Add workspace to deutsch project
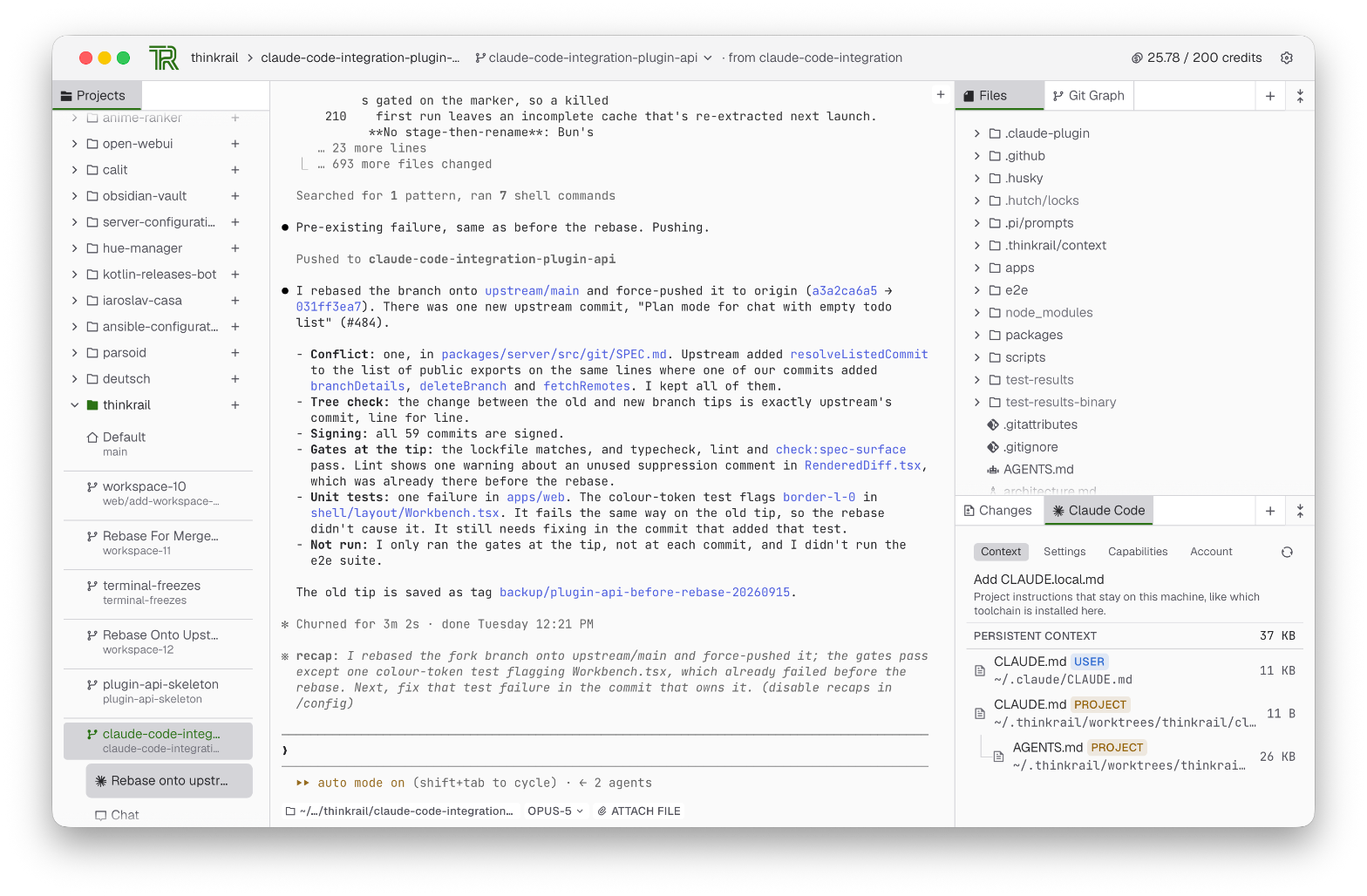The height and width of the screenshot is (896, 1367). pos(235,379)
